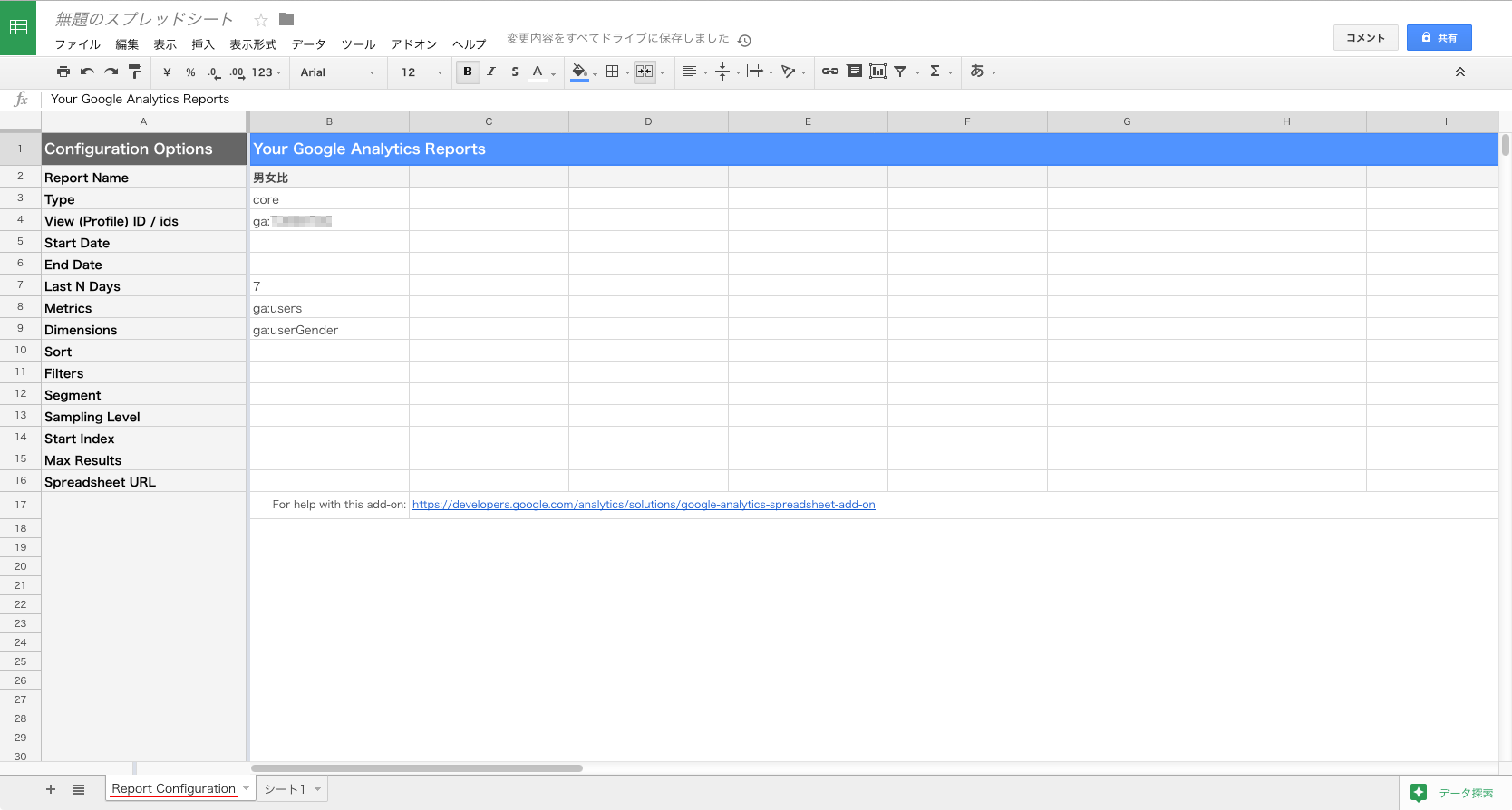1512x810 pixels.
Task: Open the ヘルプ menu
Action: 470,44
